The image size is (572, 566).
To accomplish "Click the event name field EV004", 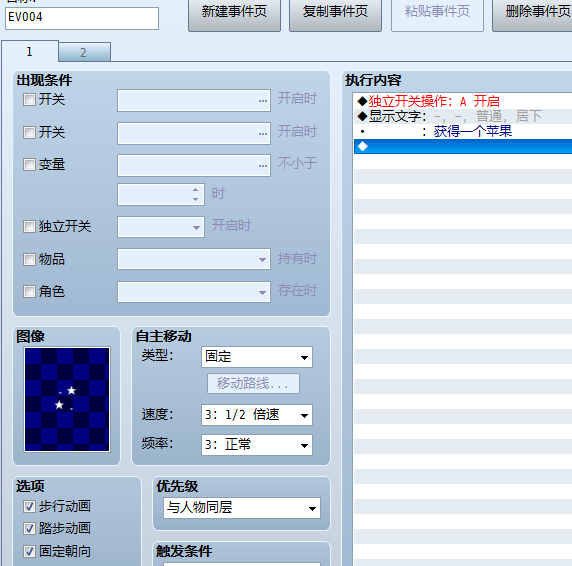I will [82, 18].
